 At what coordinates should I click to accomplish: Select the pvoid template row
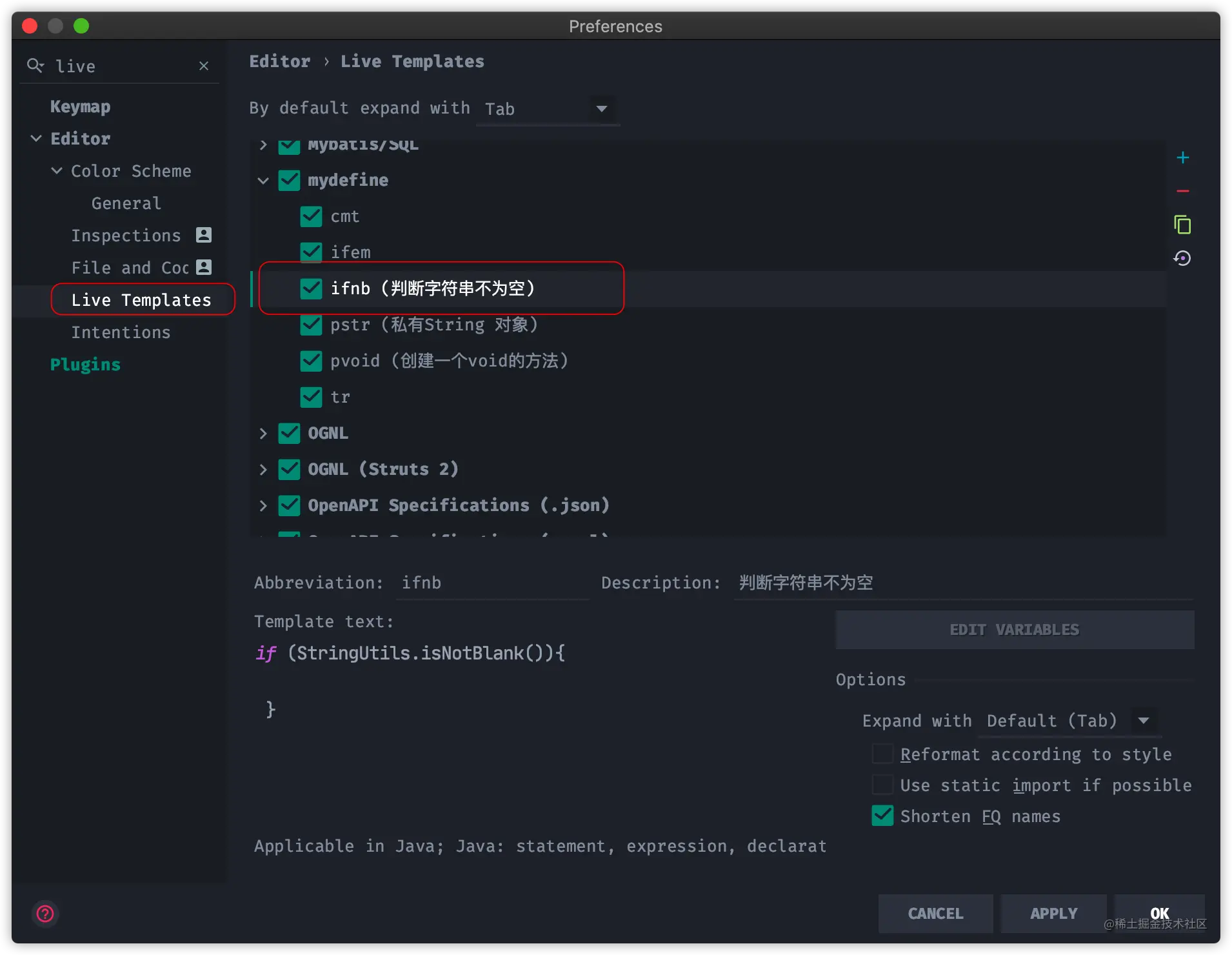pos(708,361)
